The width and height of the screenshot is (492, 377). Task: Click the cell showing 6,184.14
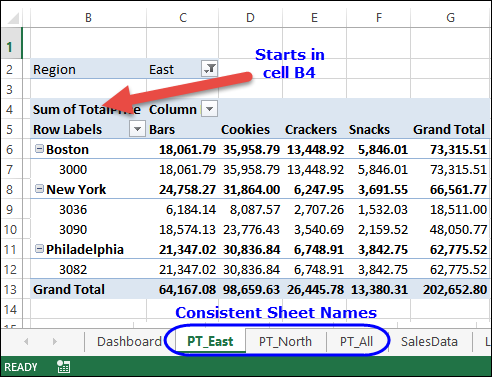pyautogui.click(x=183, y=209)
